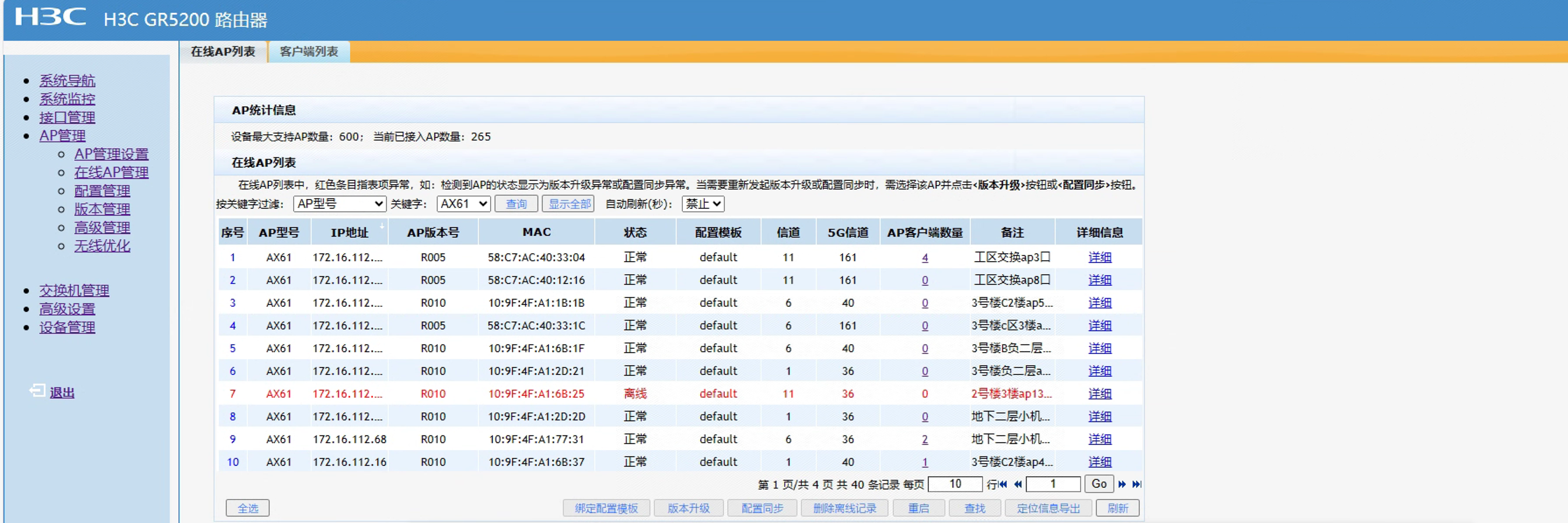The width and height of the screenshot is (1568, 523).
Task: Click the 全选 button
Action: pyautogui.click(x=247, y=508)
